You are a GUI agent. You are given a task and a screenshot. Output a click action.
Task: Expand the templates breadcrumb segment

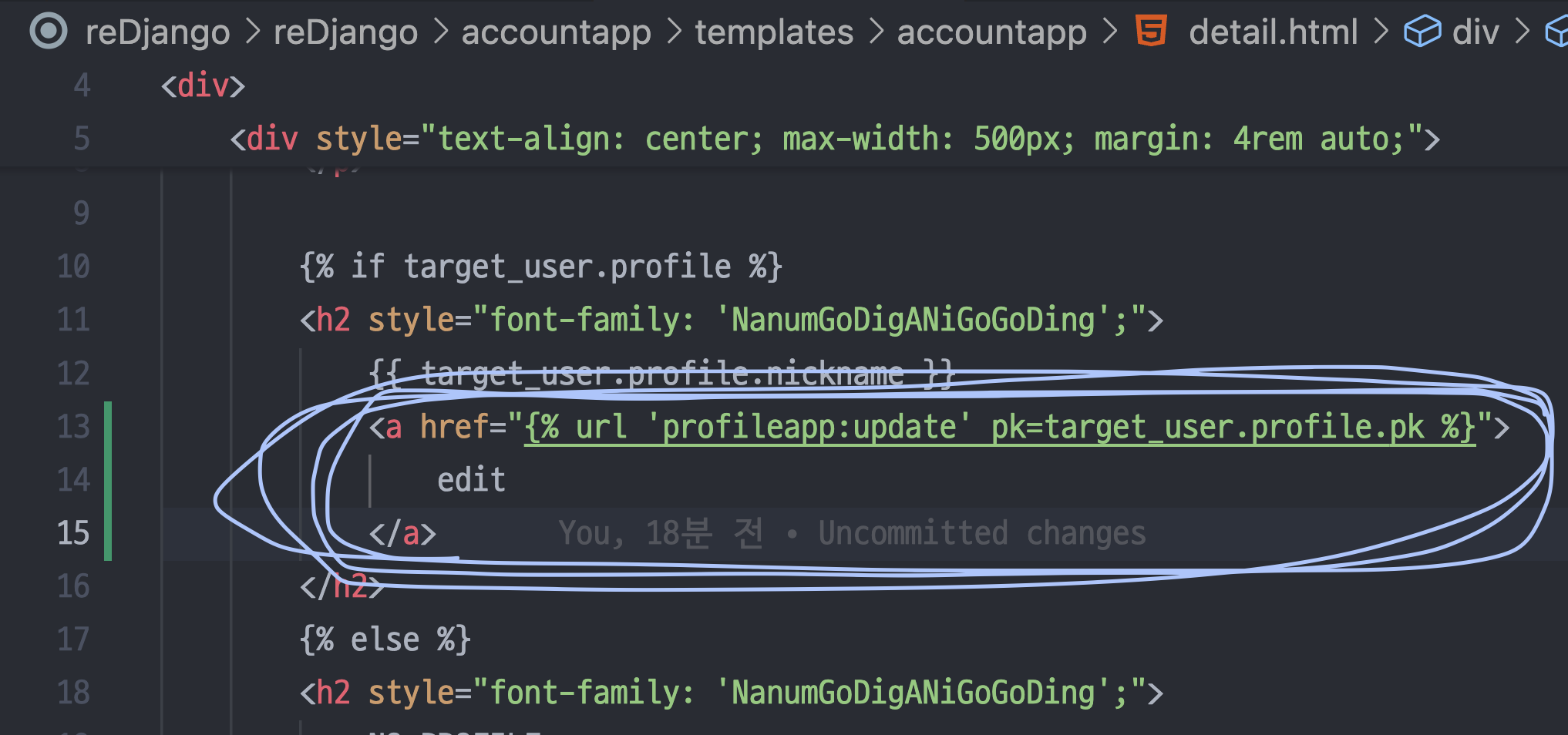click(773, 32)
